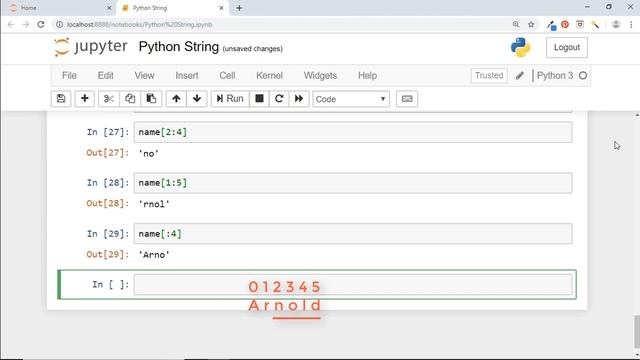Open the cell type Code dropdown
The image size is (640, 360).
point(351,99)
